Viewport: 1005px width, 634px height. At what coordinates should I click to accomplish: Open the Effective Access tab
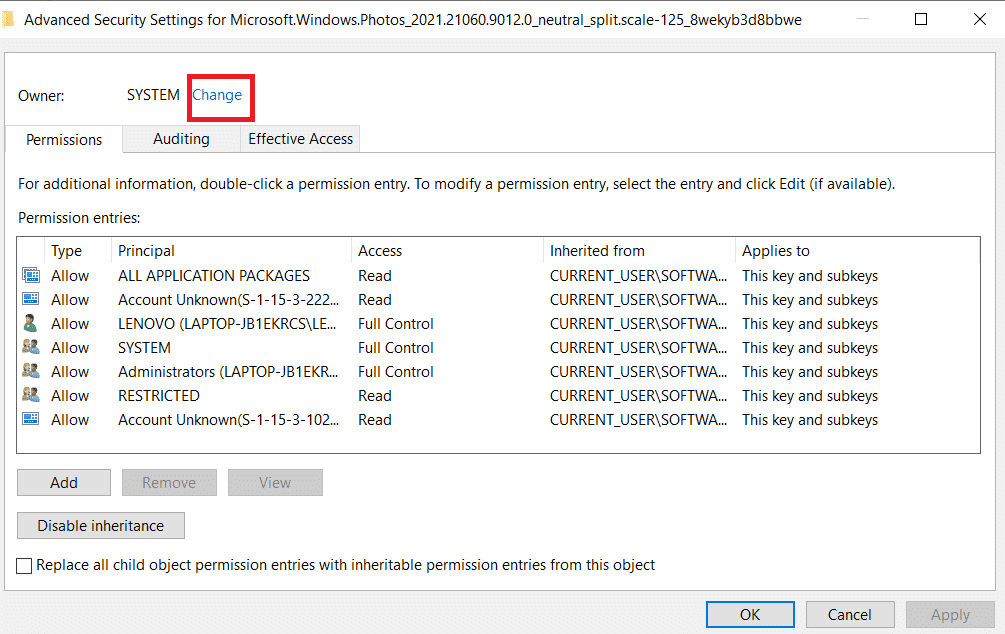point(300,139)
